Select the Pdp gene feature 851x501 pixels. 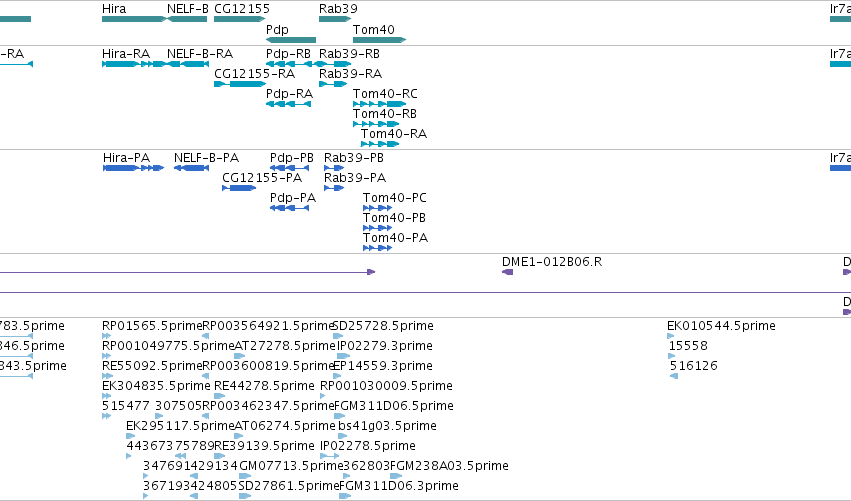(291, 40)
